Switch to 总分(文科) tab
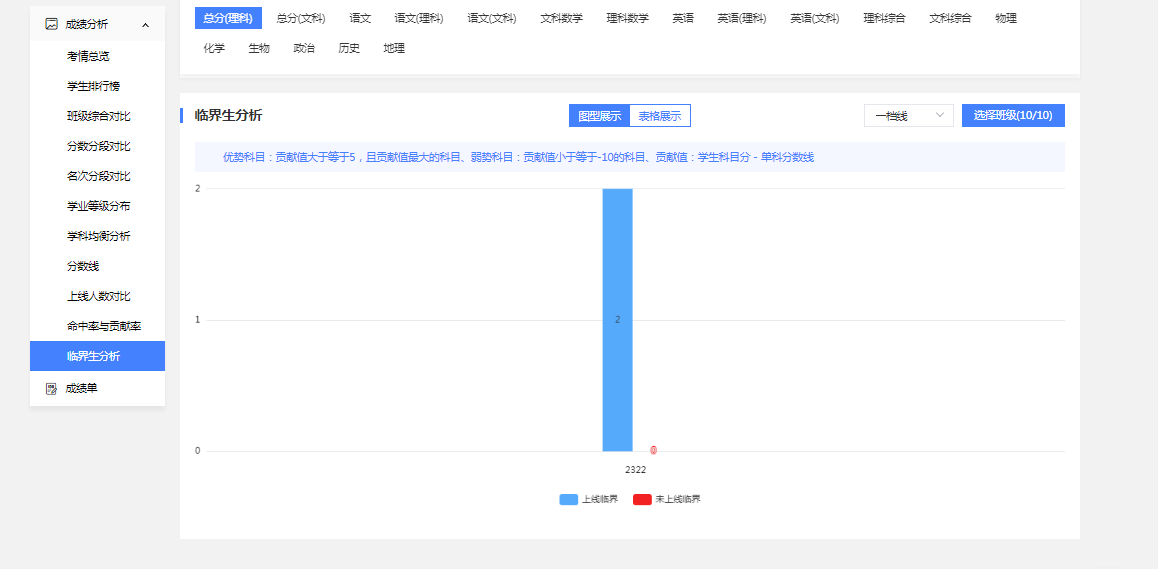The image size is (1158, 569). click(x=301, y=18)
